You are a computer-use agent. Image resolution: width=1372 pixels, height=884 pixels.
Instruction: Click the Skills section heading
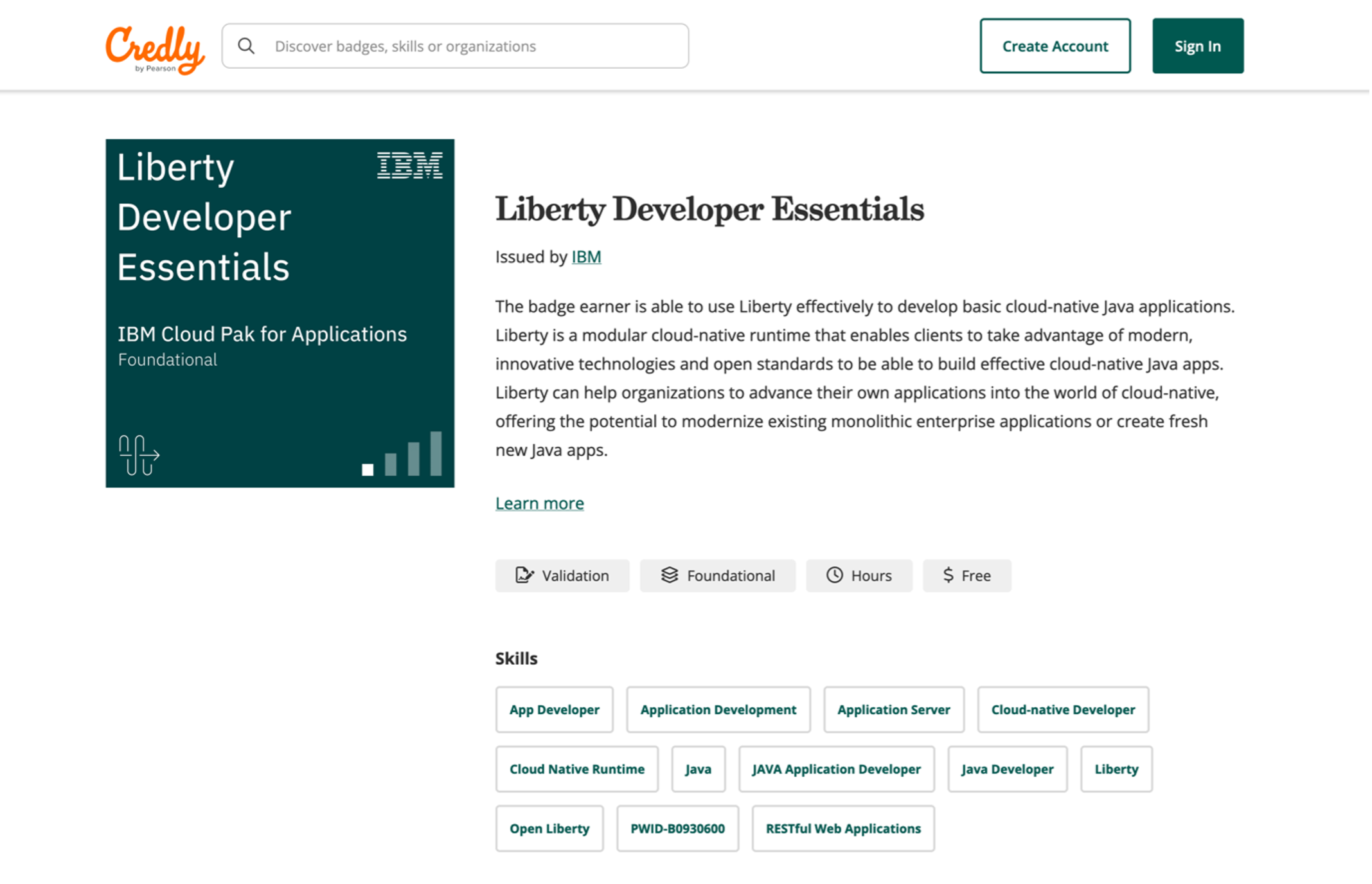click(516, 658)
